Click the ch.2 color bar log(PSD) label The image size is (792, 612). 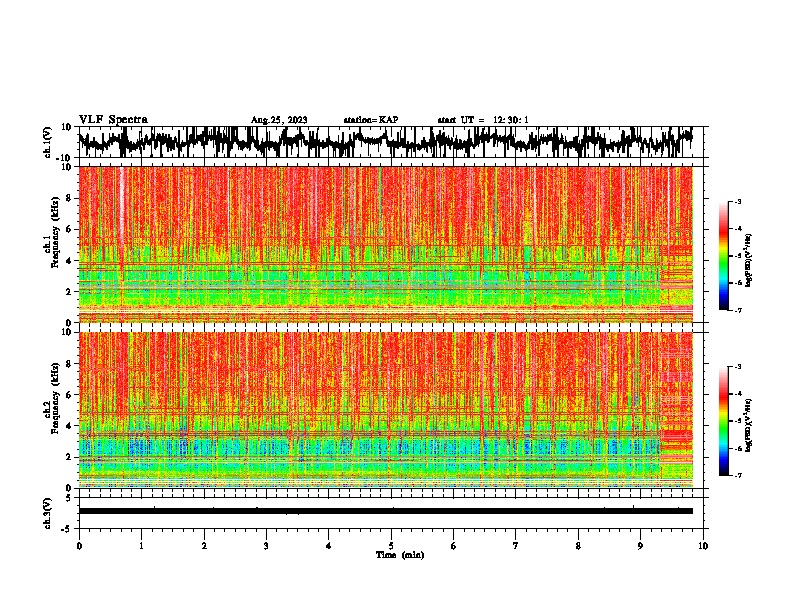coord(749,425)
